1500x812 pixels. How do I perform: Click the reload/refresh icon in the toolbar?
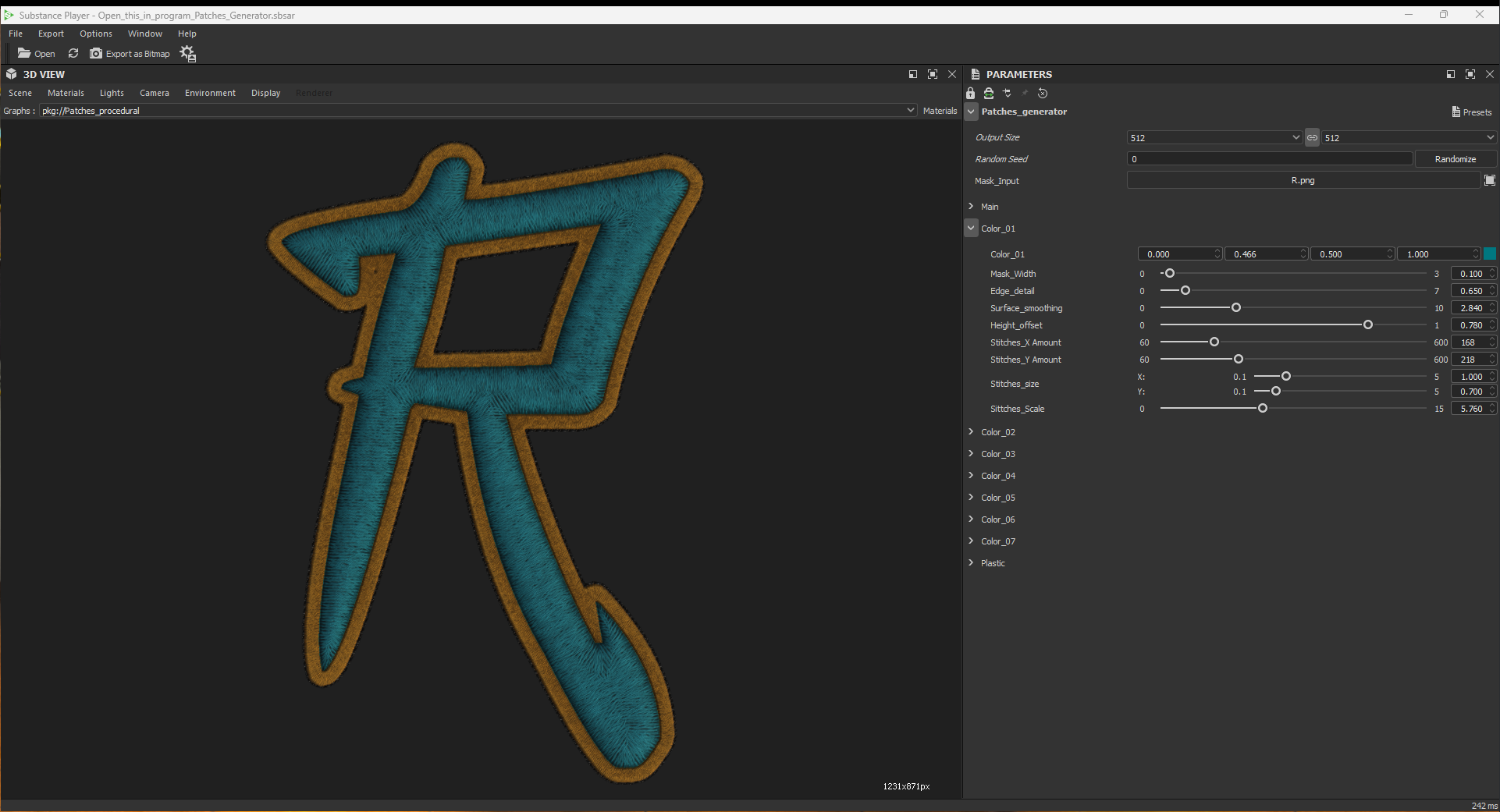click(73, 53)
